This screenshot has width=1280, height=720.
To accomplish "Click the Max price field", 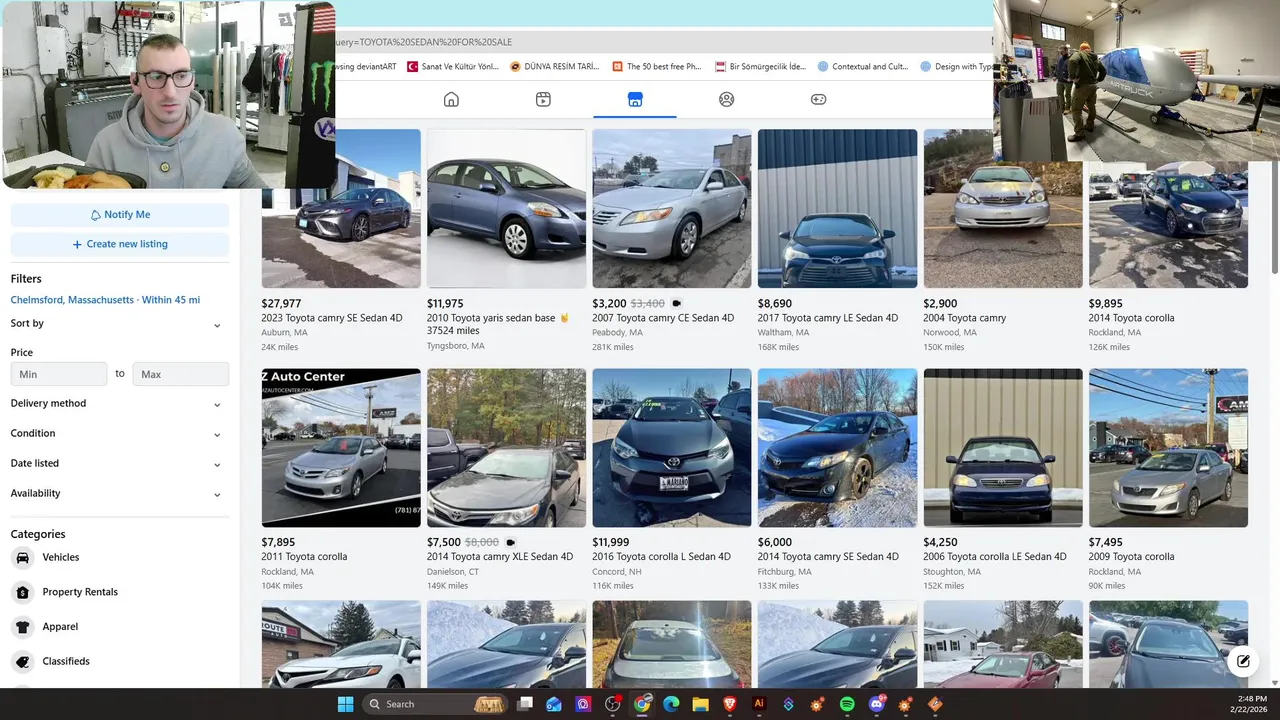I will point(181,374).
